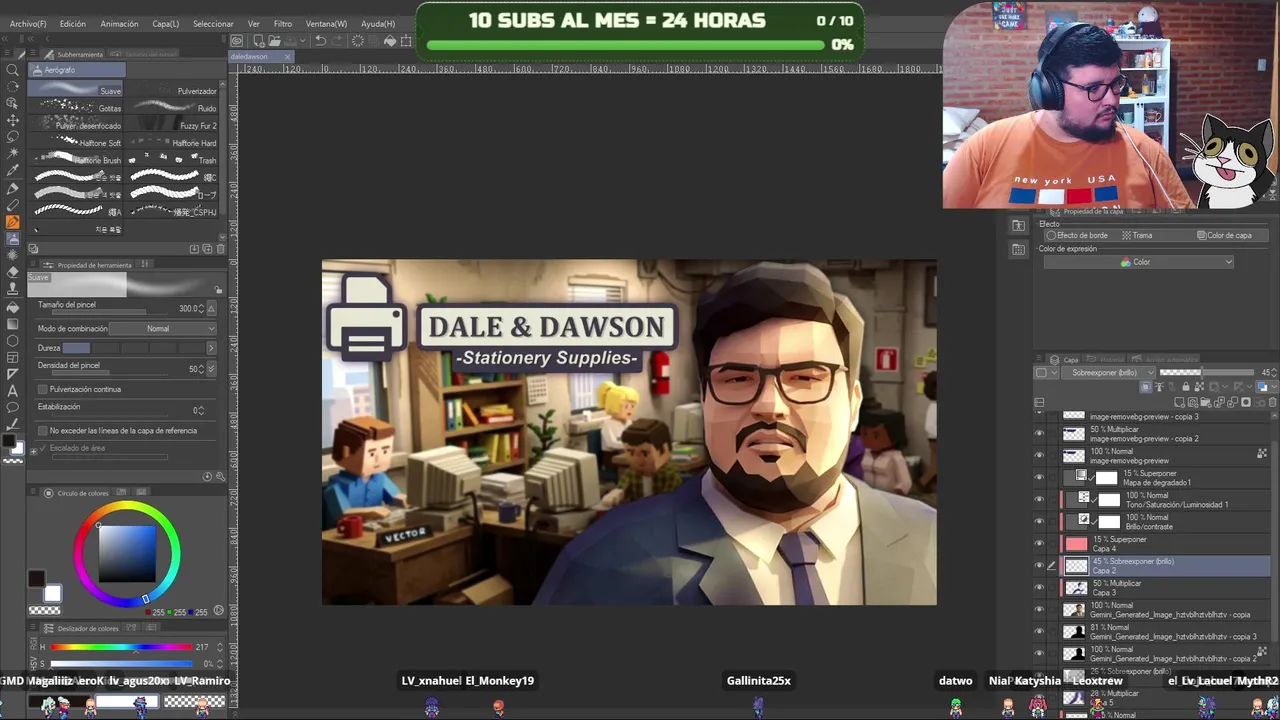Hide the Tono/Saturación/Luminosidad 1 layer
This screenshot has width=1280, height=720.
coord(1039,500)
